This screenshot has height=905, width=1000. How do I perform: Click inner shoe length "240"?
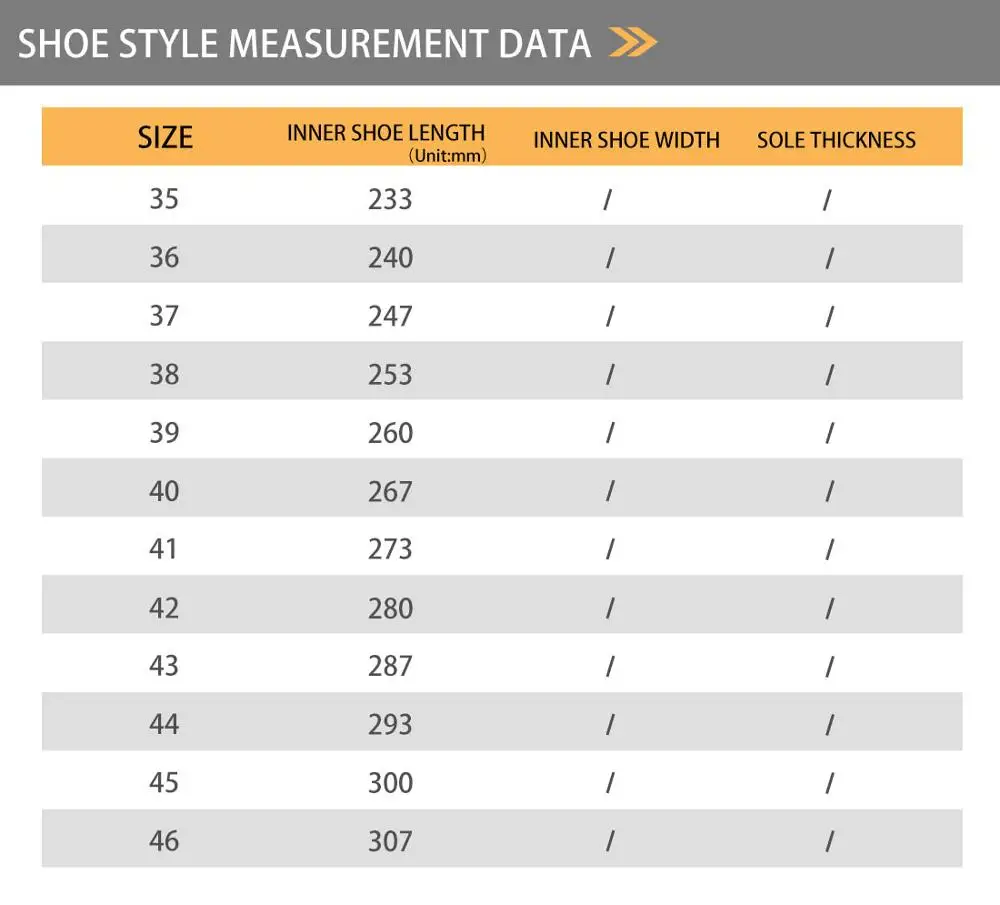click(x=390, y=258)
